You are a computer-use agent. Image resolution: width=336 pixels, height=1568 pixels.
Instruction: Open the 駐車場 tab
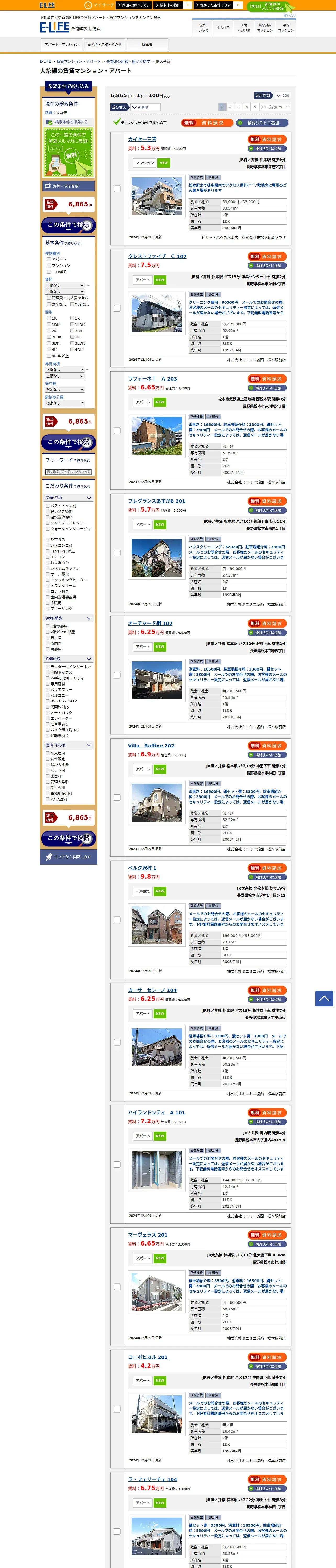(147, 44)
